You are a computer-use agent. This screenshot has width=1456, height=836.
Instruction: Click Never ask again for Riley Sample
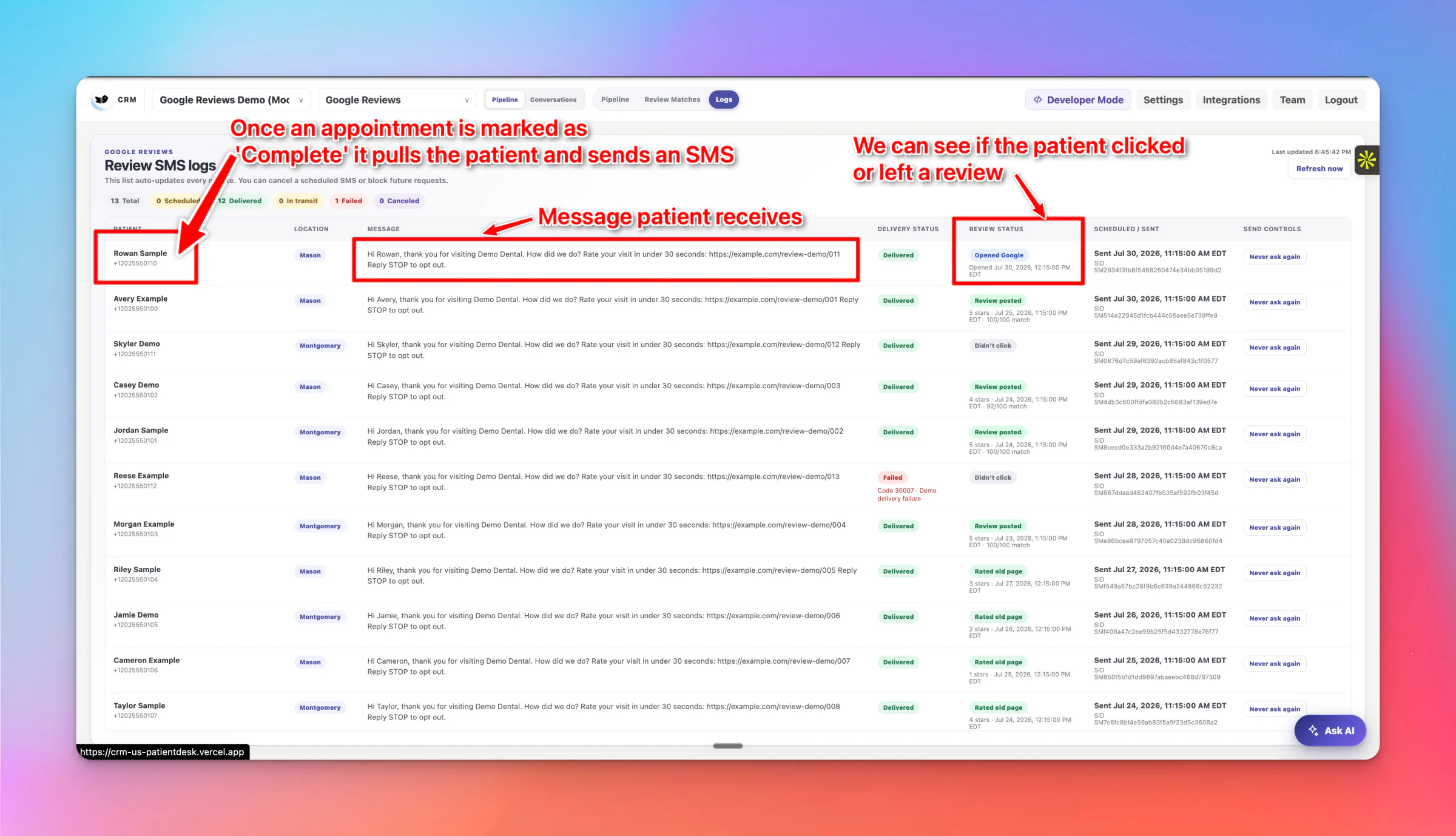point(1275,573)
